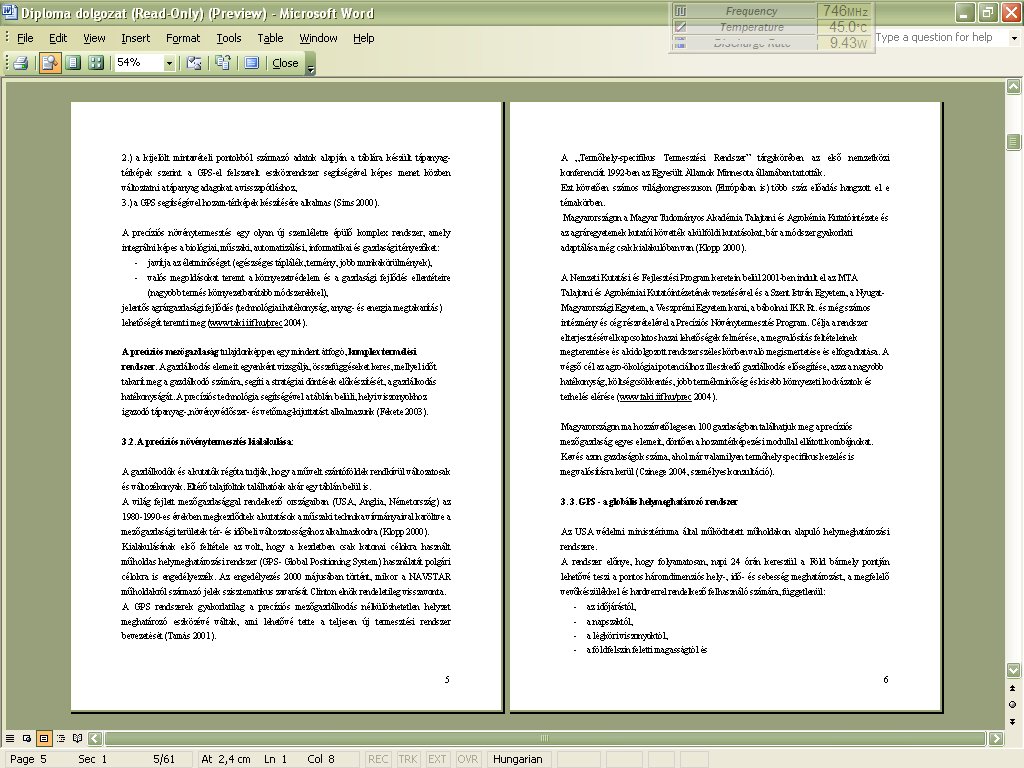The height and width of the screenshot is (768, 1024).
Task: Open the help question dropdown arrow
Action: pyautogui.click(x=1014, y=38)
